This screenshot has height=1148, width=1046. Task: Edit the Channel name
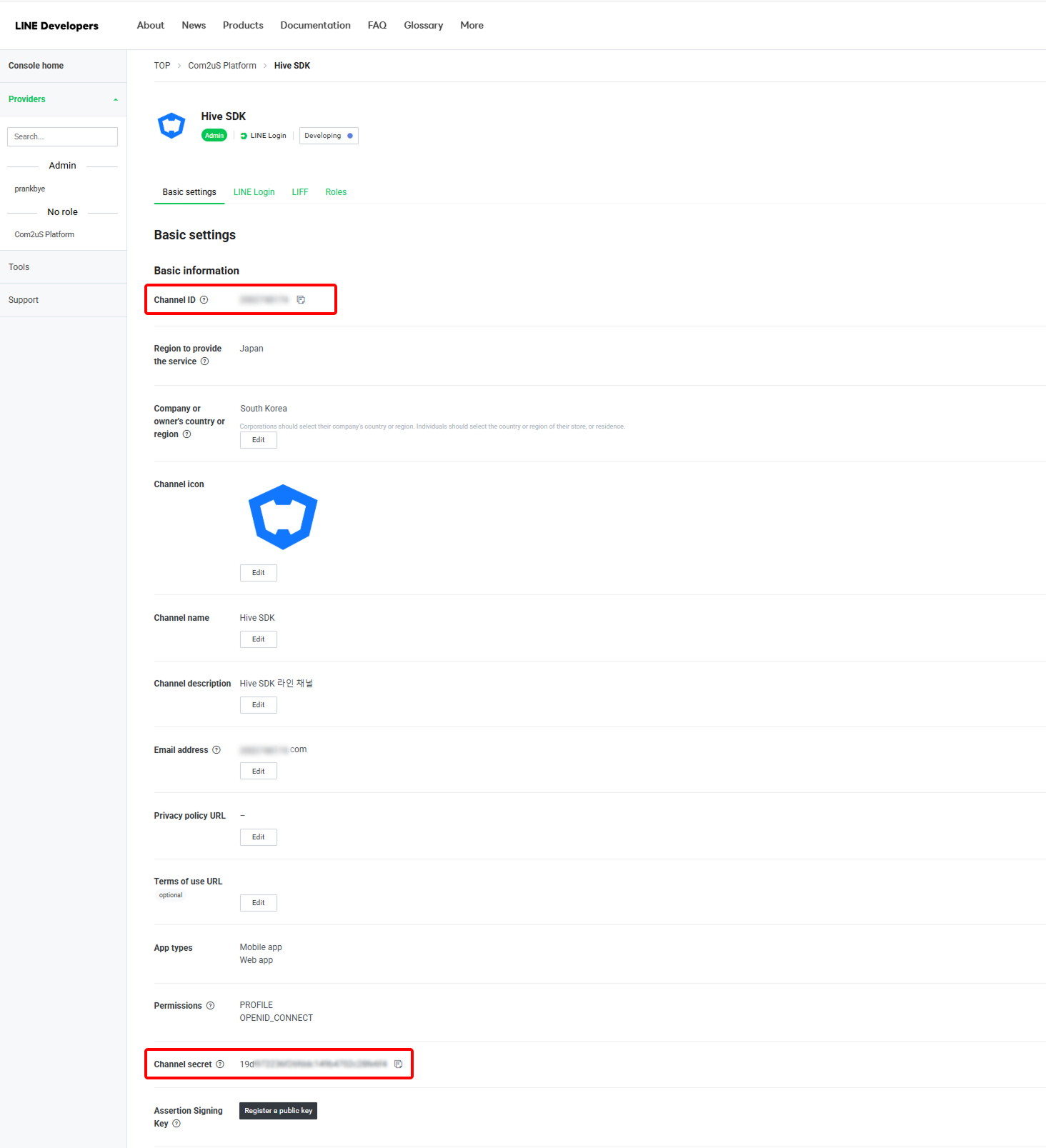(258, 639)
